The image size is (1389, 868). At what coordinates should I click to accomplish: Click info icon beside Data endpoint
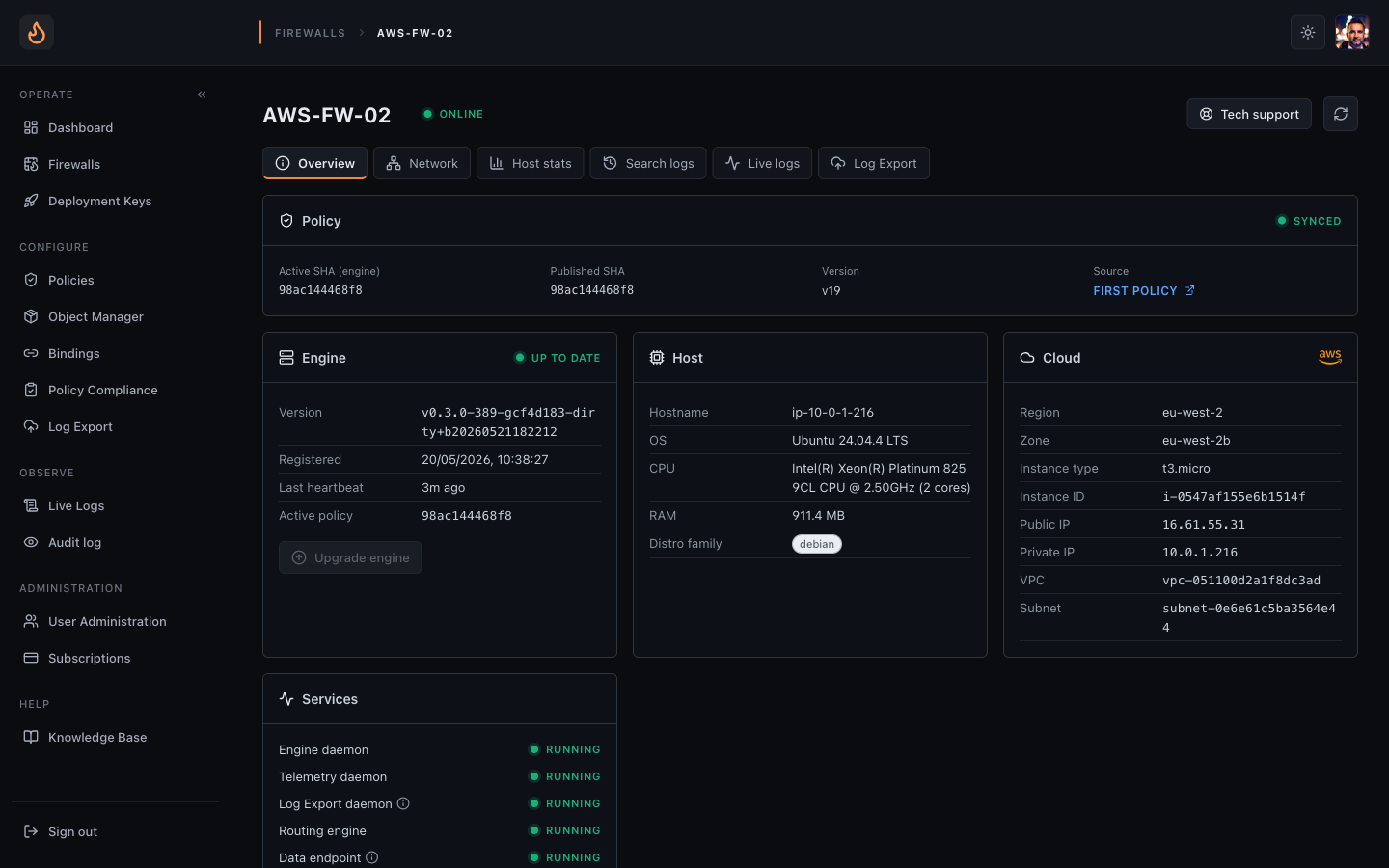pyautogui.click(x=372, y=857)
